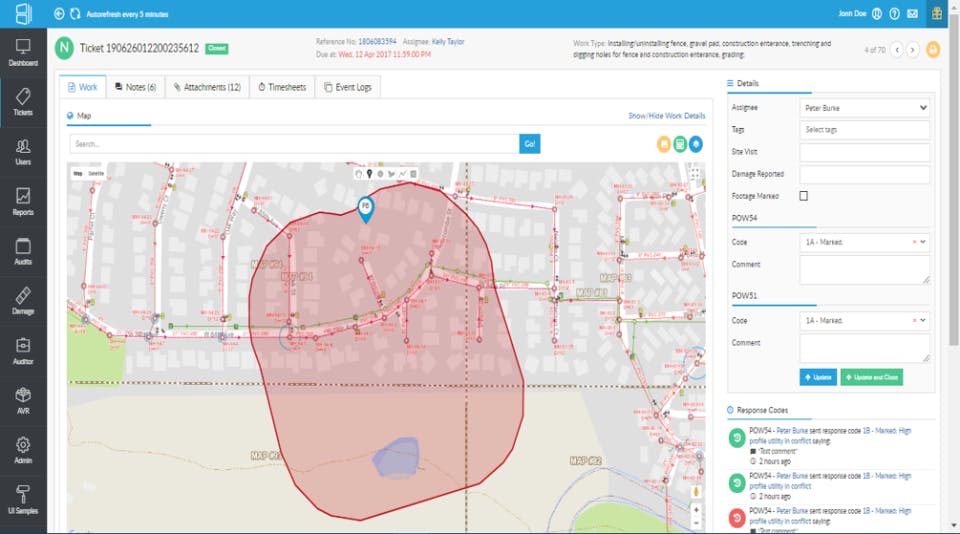Open the help question mark icon
Screen dimensions: 960x534
click(x=894, y=13)
